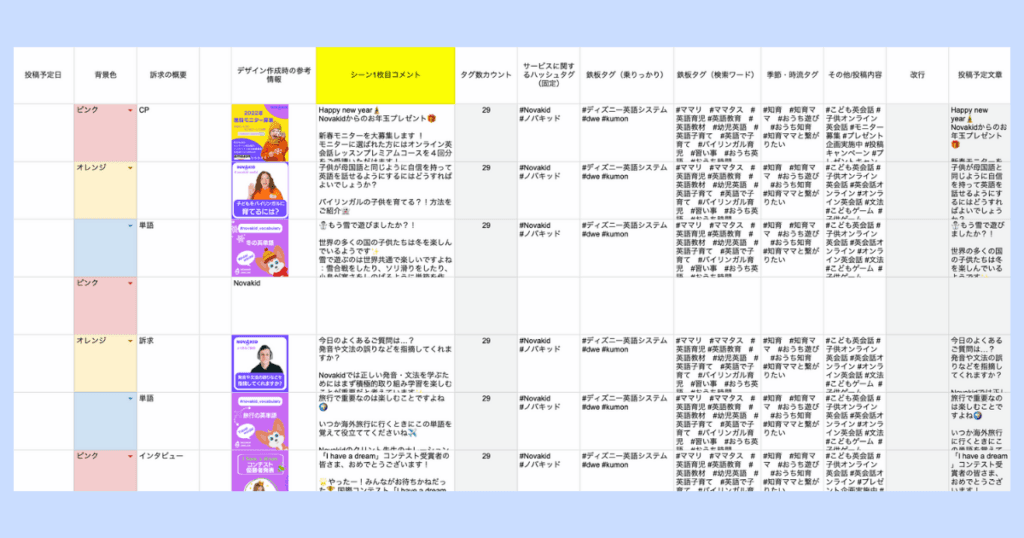Select #ディズニー英語システム cell in the インタビュー row
This screenshot has width=1024, height=538.
point(626,471)
